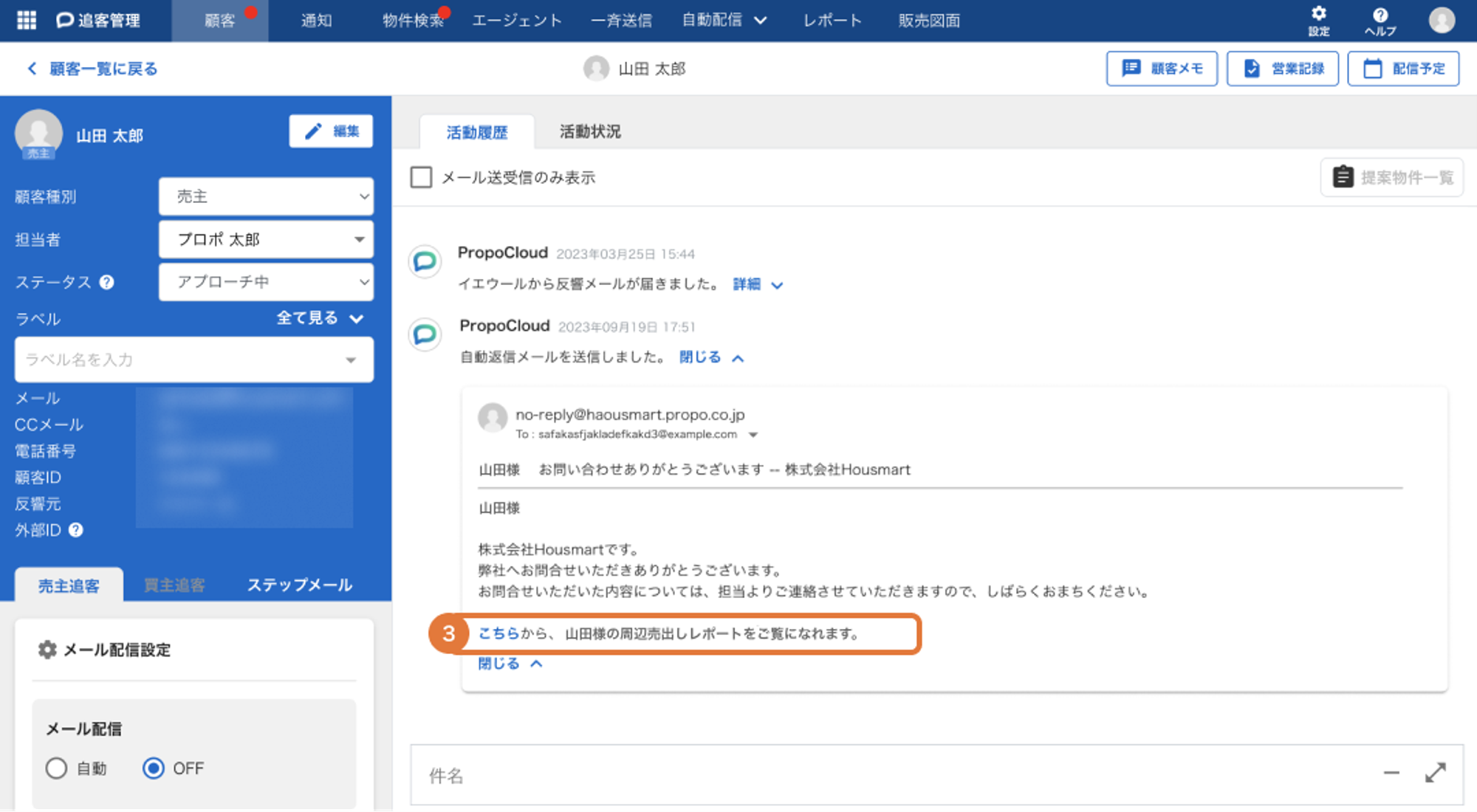The image size is (1477, 812).
Task: Go to 顧客 menu
Action: point(220,21)
